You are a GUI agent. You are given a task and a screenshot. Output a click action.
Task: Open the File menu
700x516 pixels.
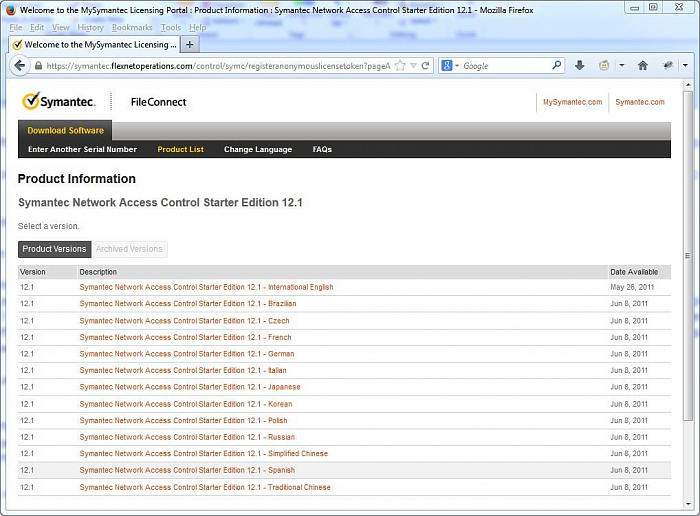point(16,28)
